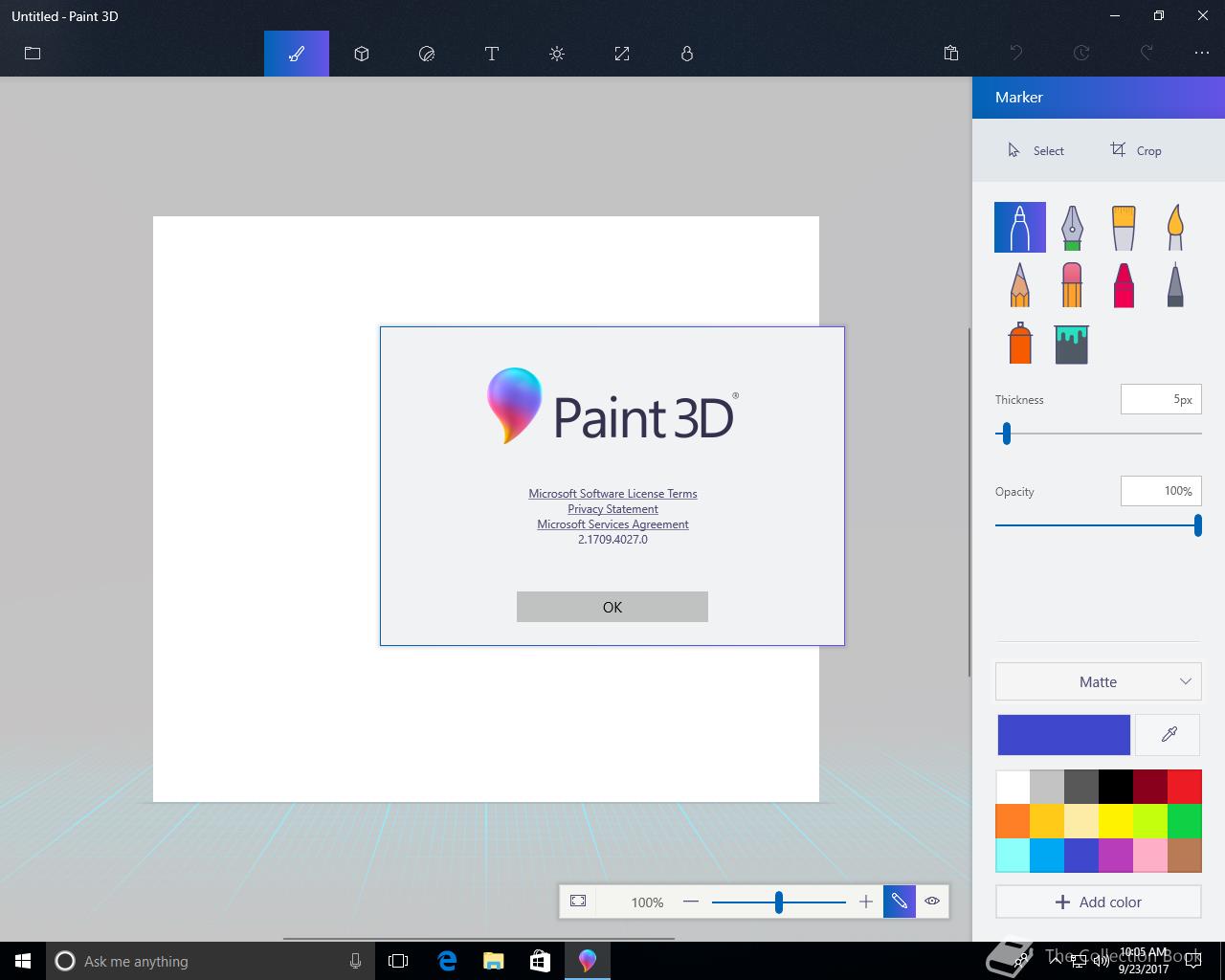
Task: Open the Remix 3D community icon
Action: tap(687, 54)
